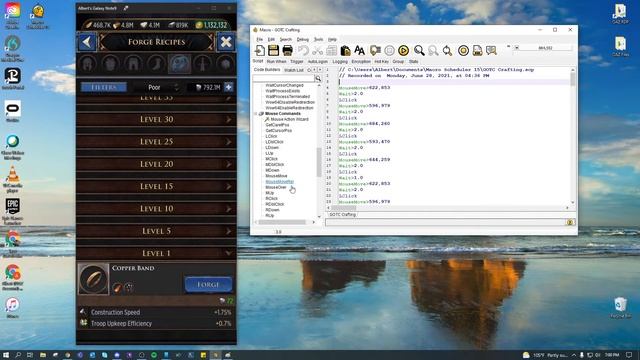Select the pants gear category icon
Viewport: 640px width, 360px height.
pos(133,64)
